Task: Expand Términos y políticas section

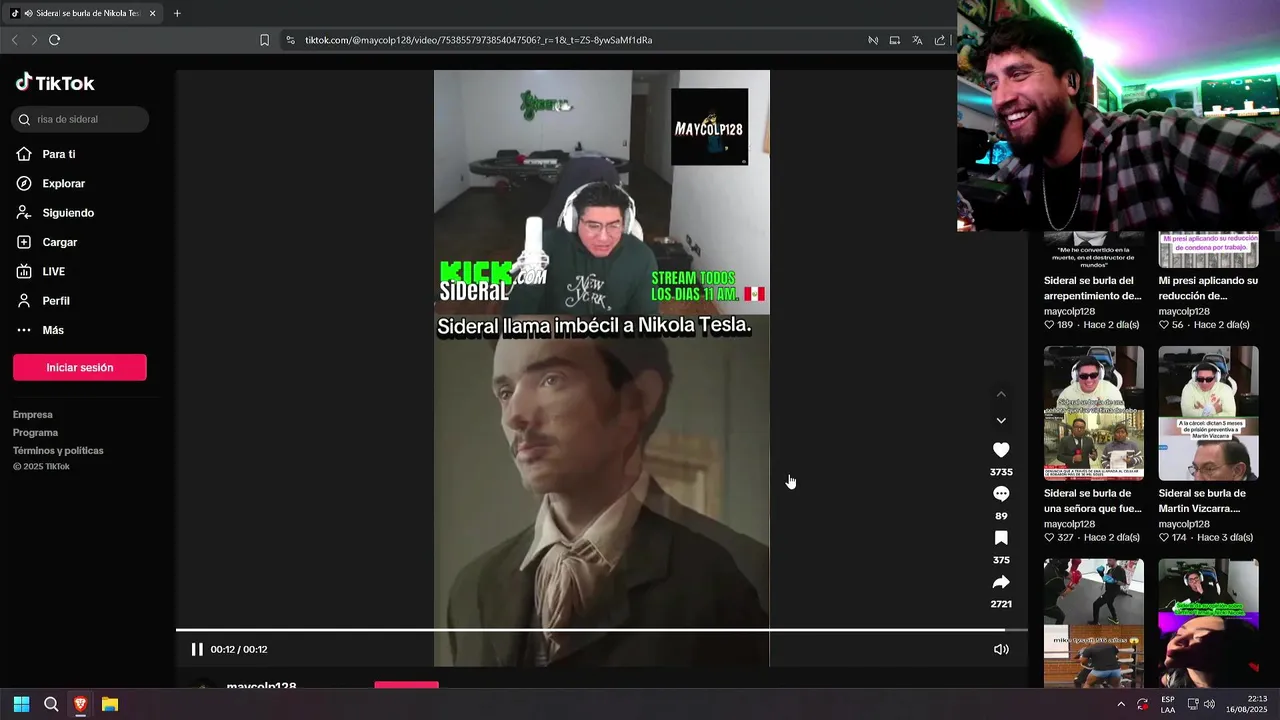Action: (x=58, y=451)
